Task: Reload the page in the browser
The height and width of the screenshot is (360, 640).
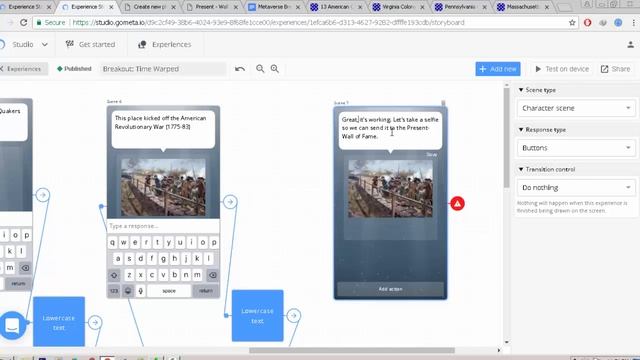Action: coord(24,22)
